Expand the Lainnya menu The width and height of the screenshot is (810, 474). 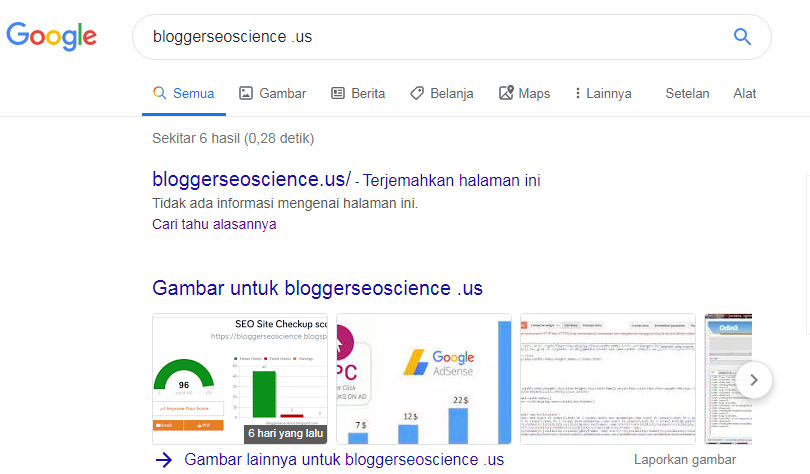[x=603, y=93]
